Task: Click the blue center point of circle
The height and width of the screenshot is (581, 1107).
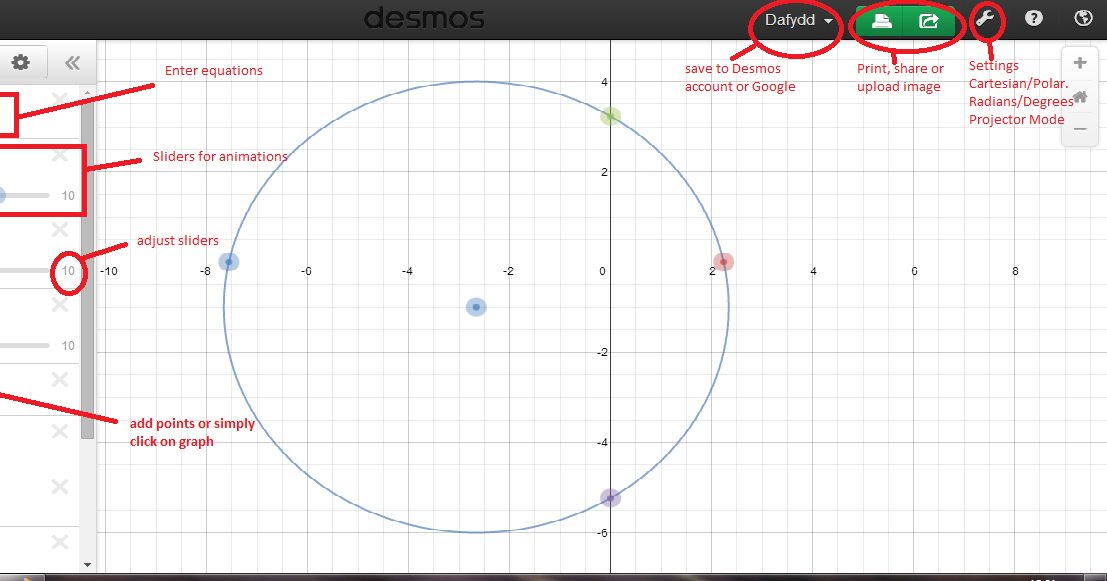Action: coord(476,307)
